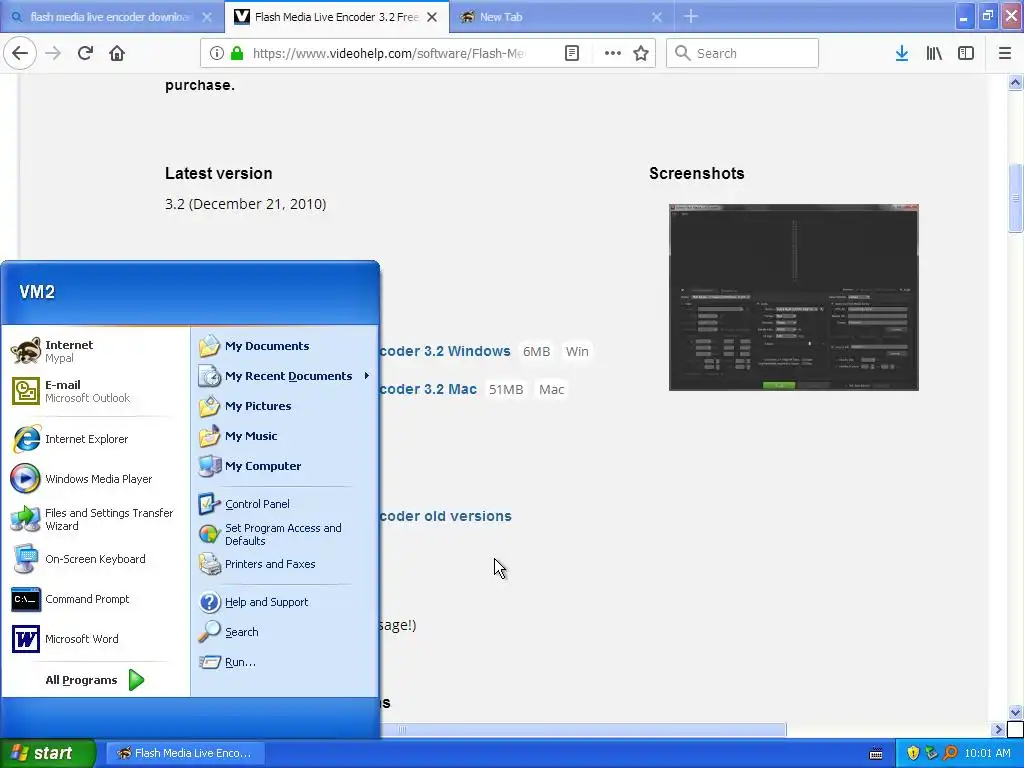This screenshot has width=1024, height=768.
Task: Expand My Recent Documents submenu
Action: point(285,376)
